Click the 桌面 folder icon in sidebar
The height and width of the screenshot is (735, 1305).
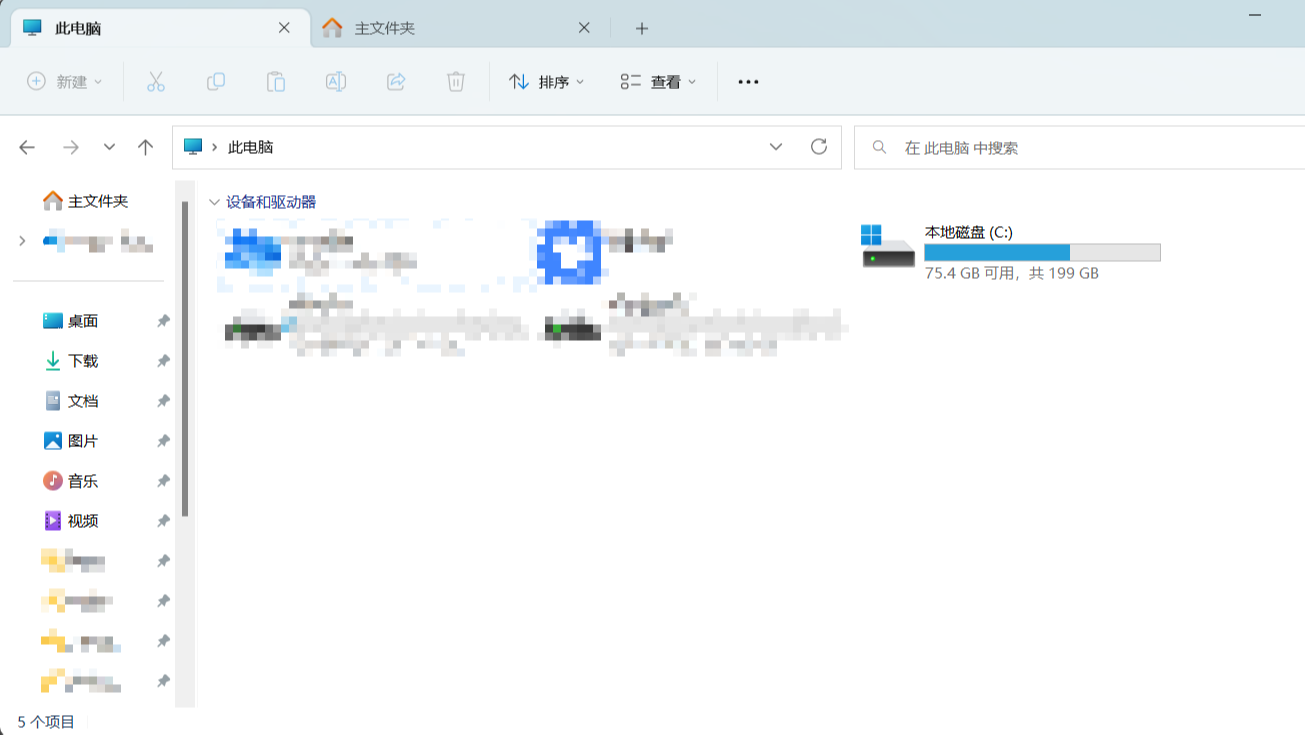tap(53, 321)
